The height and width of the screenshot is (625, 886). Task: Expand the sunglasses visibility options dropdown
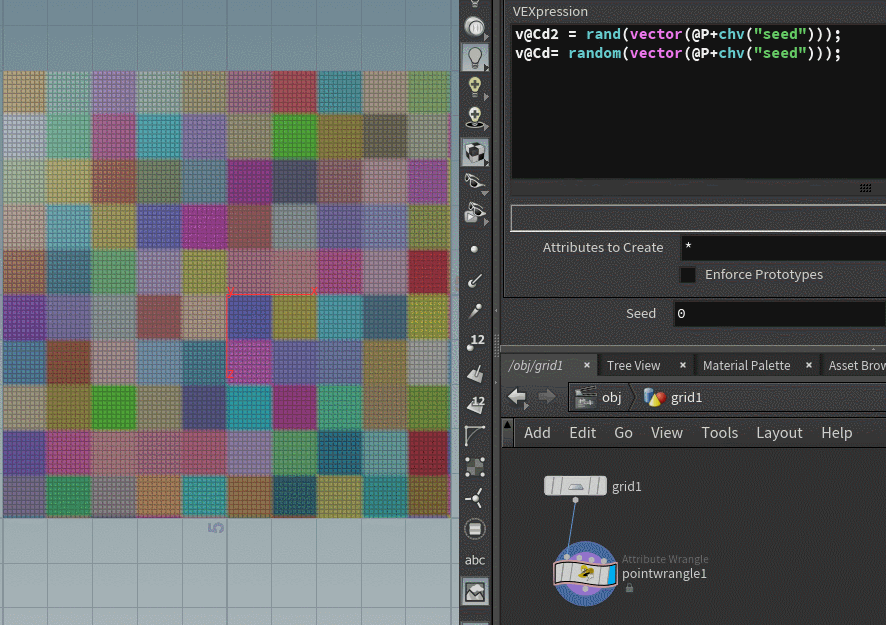pyautogui.click(x=486, y=190)
